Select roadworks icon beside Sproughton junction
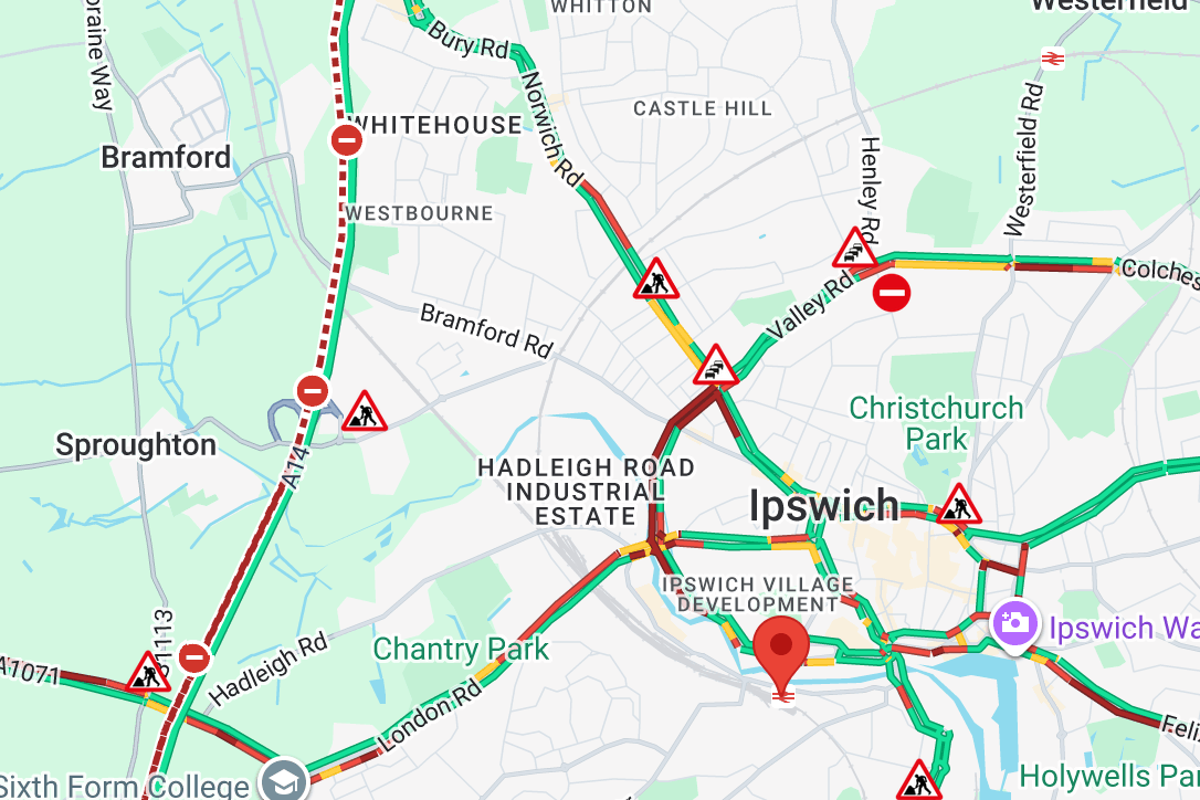1200x800 pixels. pos(365,412)
